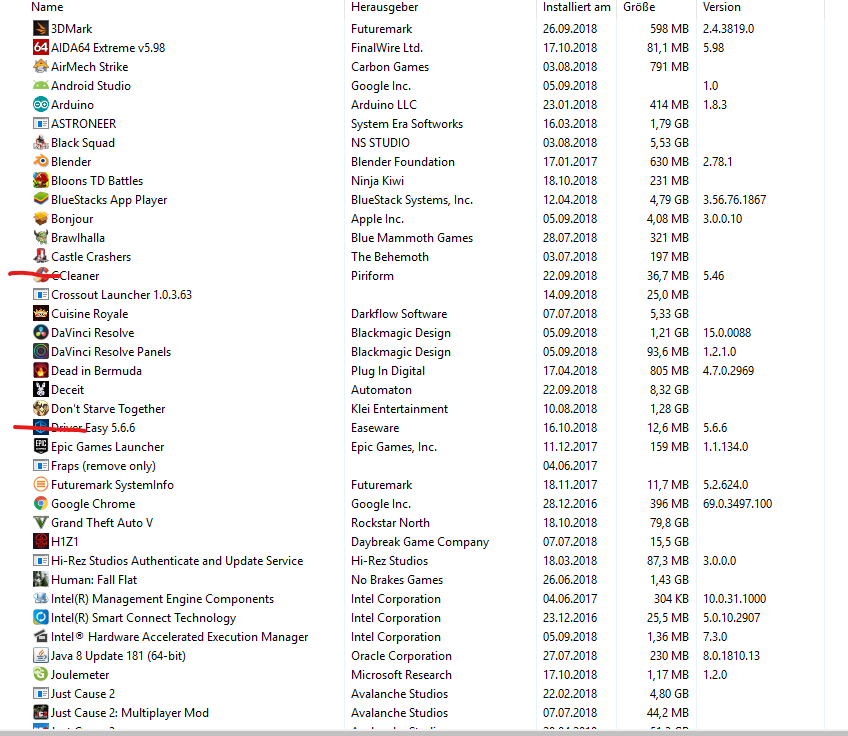Viewport: 848px width, 736px height.
Task: Click the Blue Mammoth Games publisher cell
Action: (x=412, y=237)
